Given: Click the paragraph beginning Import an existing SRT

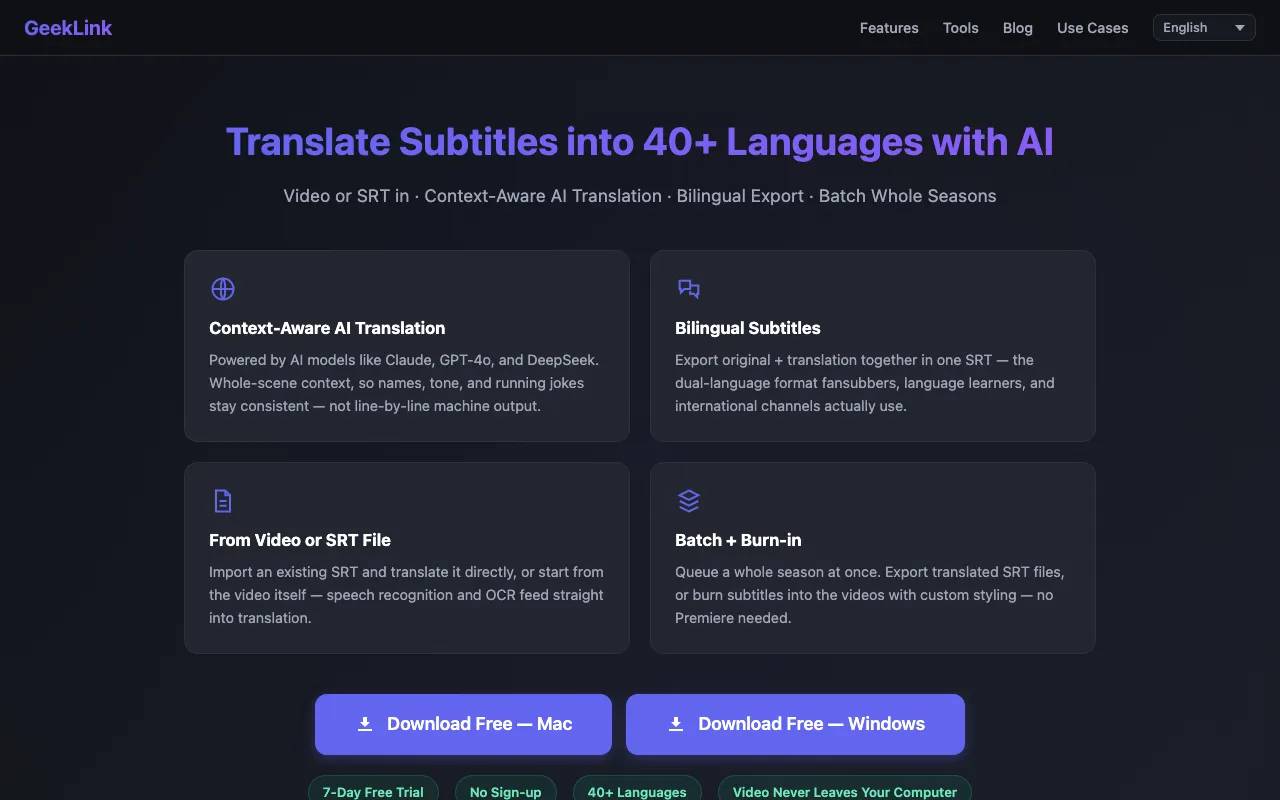Looking at the screenshot, I should tap(406, 595).
